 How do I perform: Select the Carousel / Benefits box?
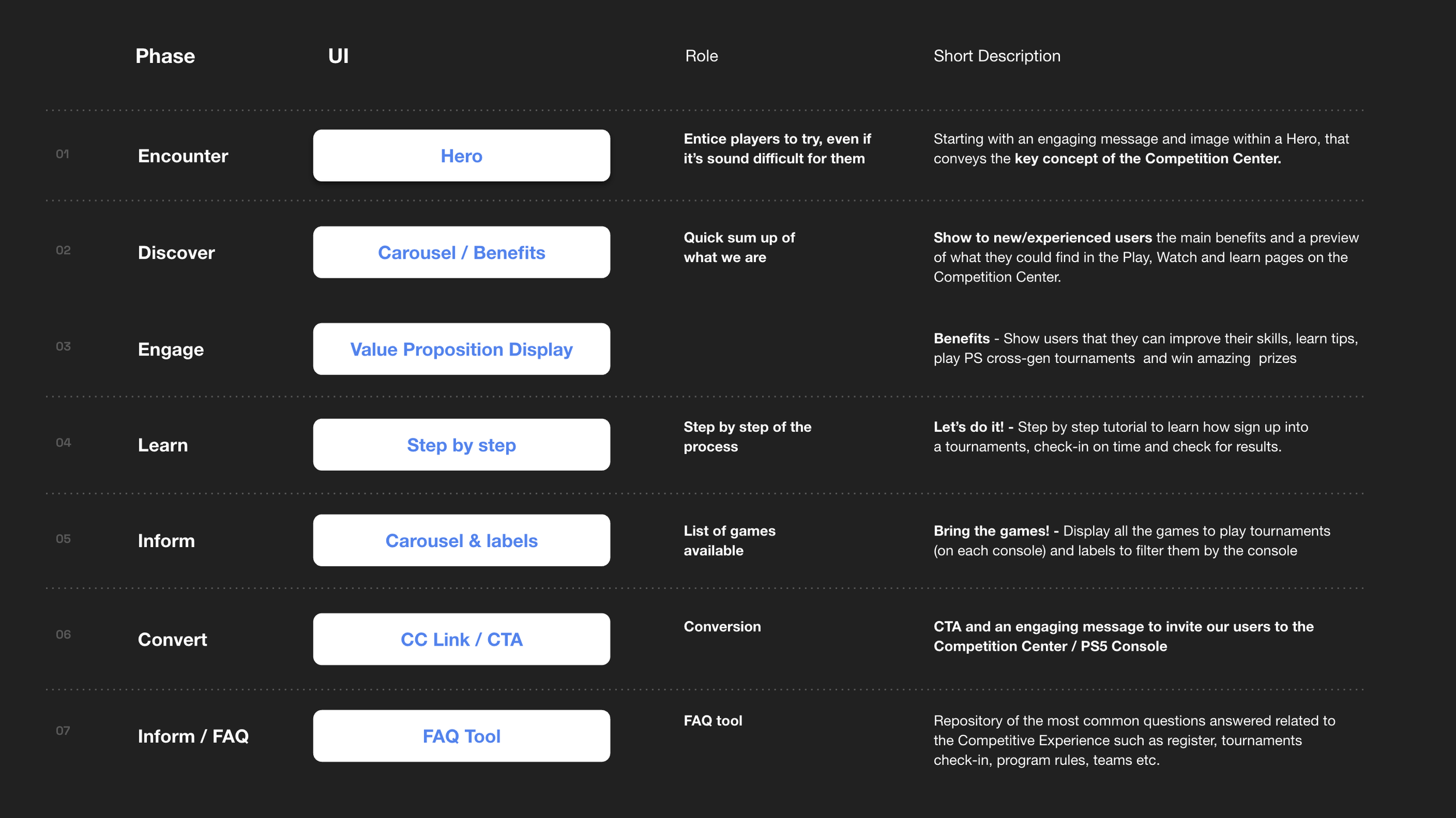pyautogui.click(x=461, y=252)
